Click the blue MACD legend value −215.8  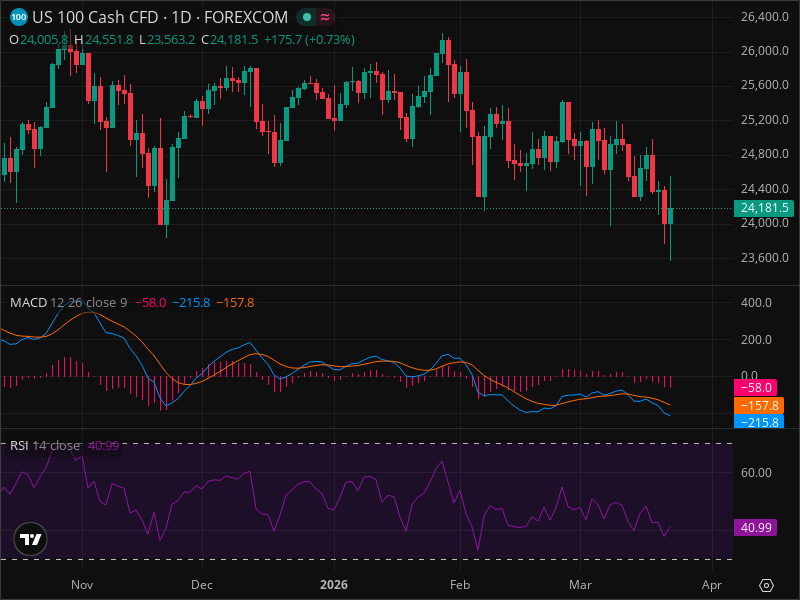point(191,303)
